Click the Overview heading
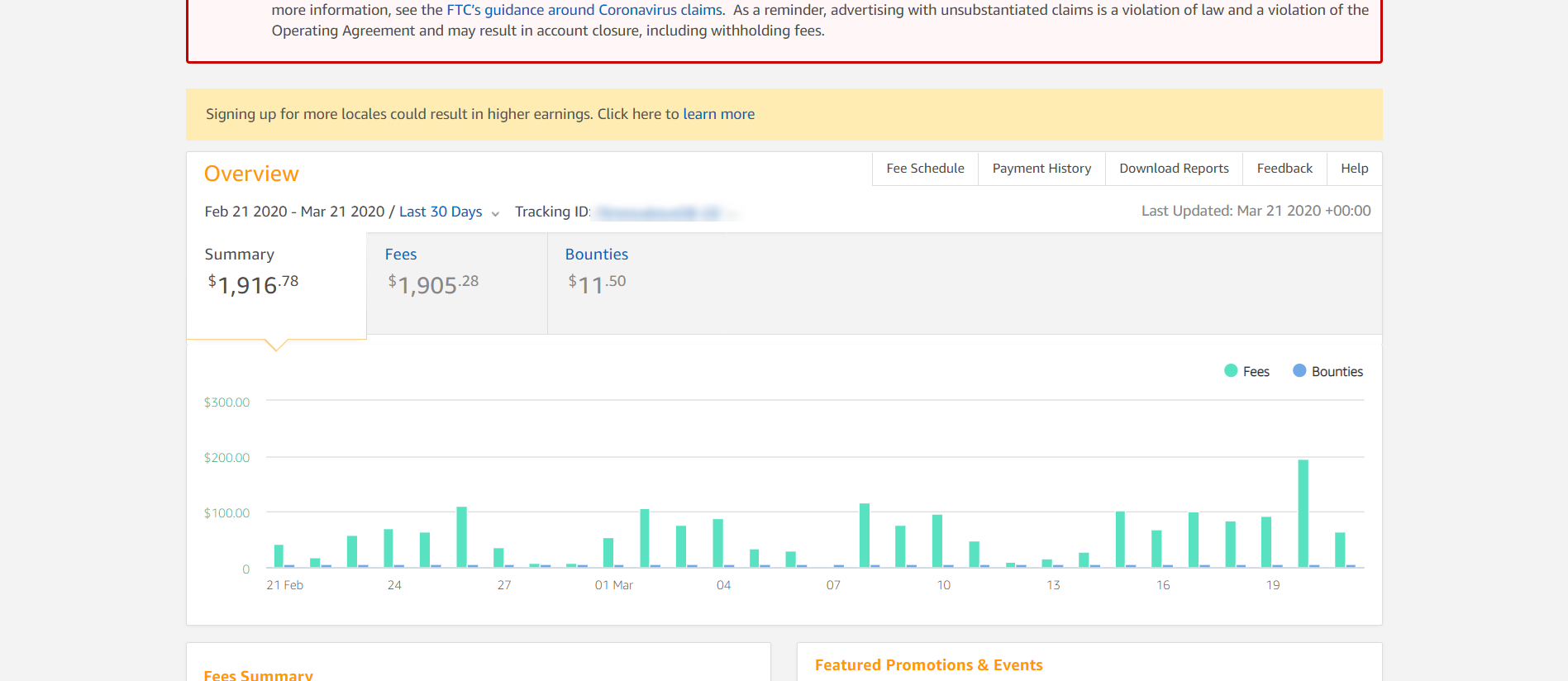Screen dimensions: 1568x681 click(x=251, y=174)
